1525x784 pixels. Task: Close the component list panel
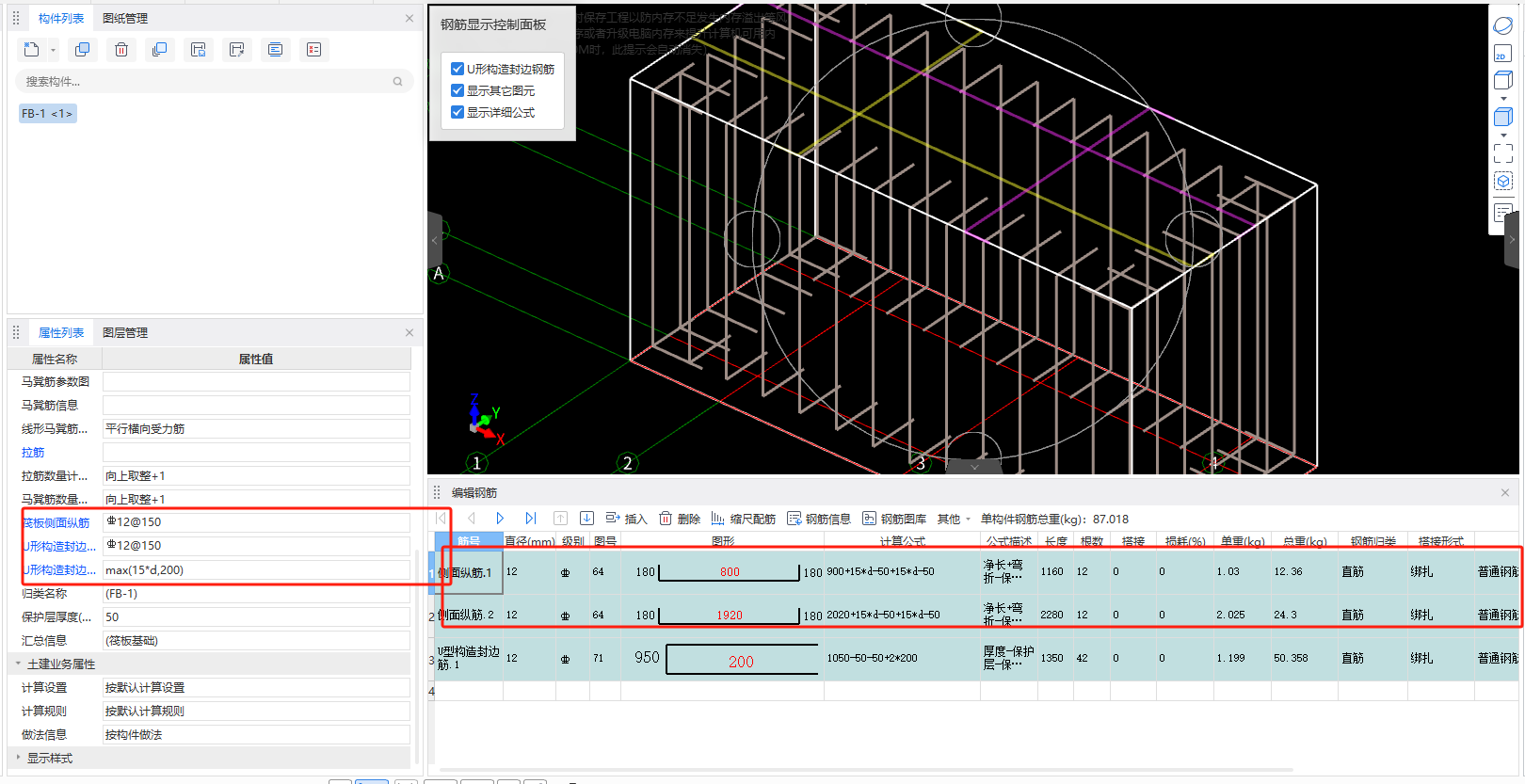click(409, 18)
